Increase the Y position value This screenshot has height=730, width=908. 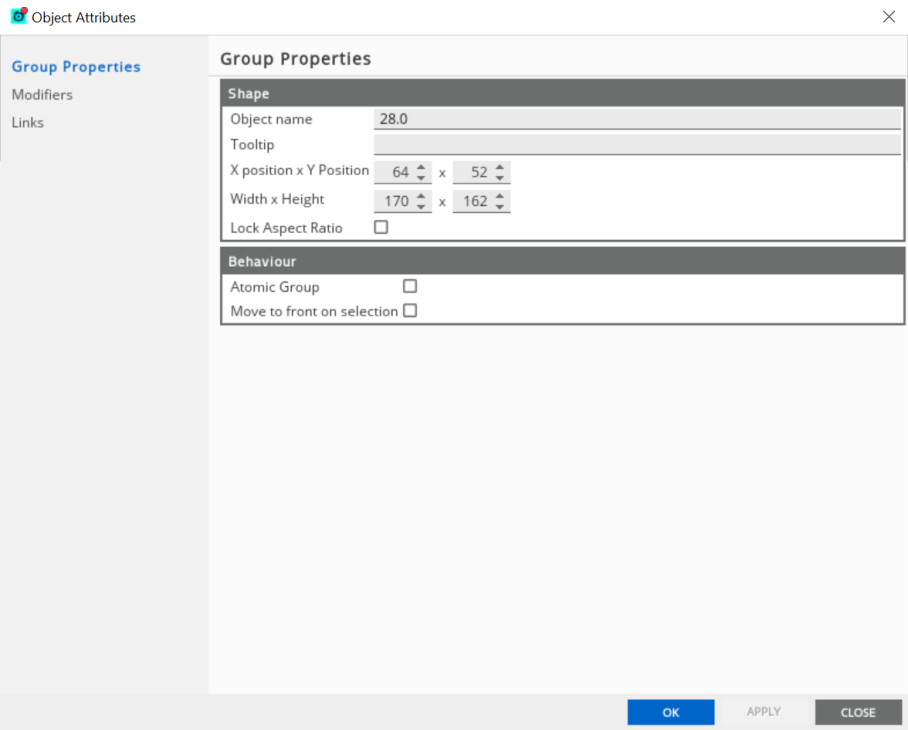tap(500, 167)
